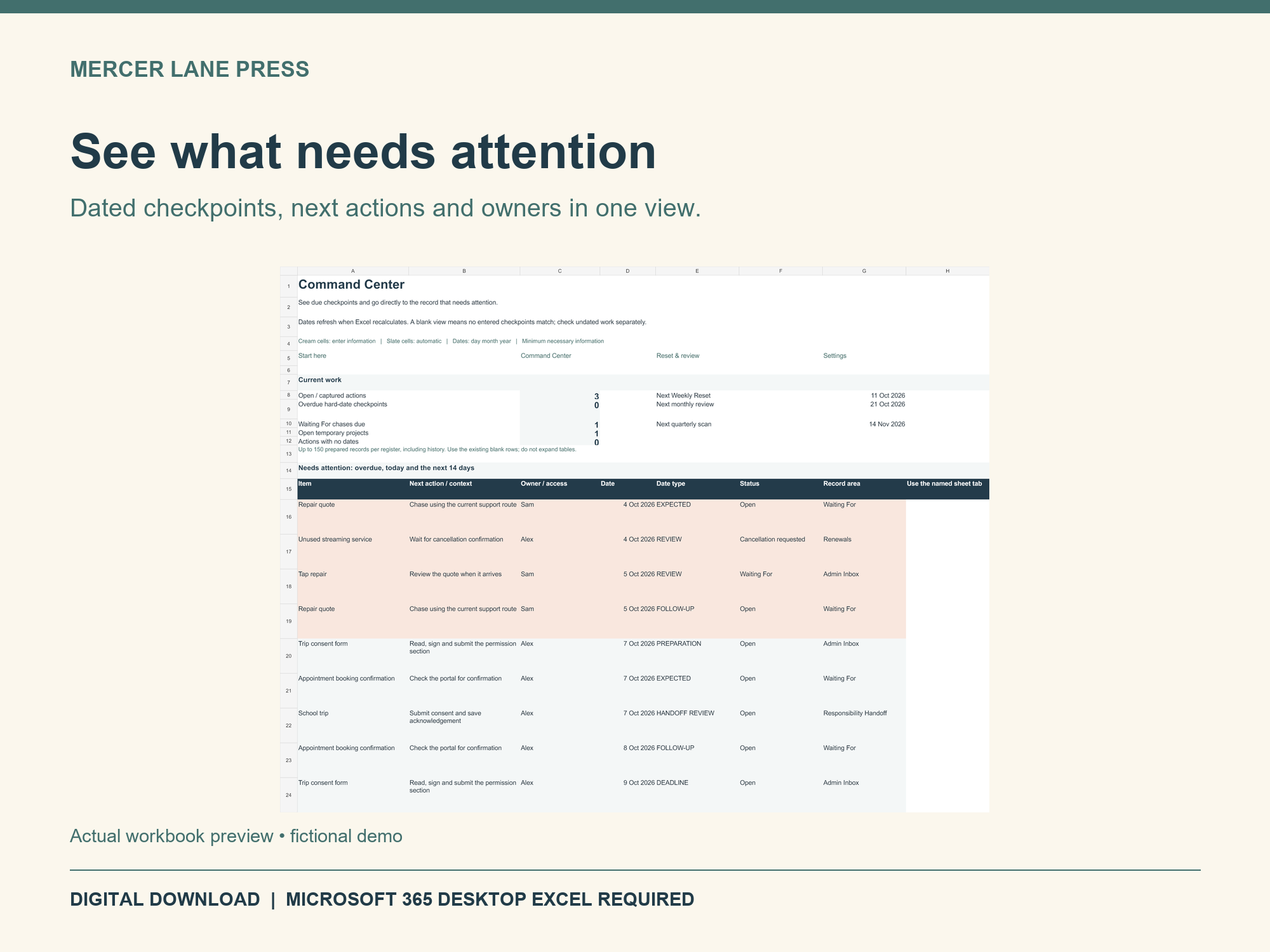Click Open temporary projects label

point(333,433)
